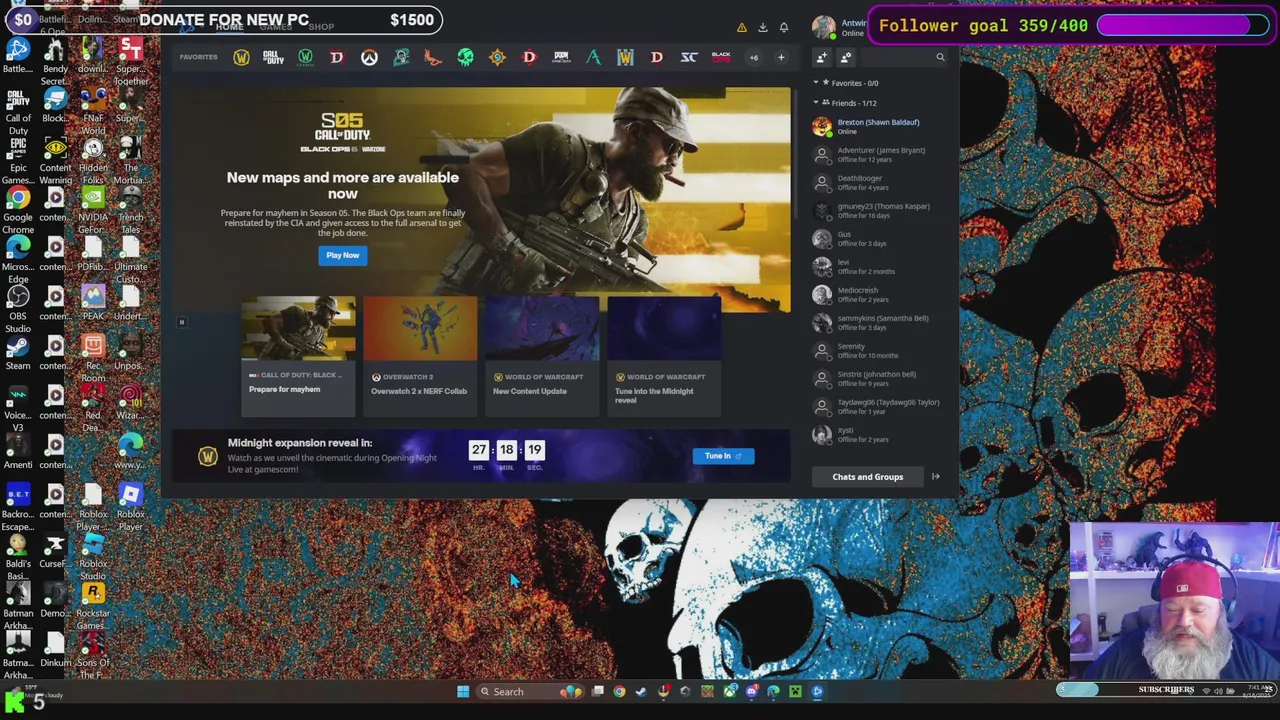Viewport: 1280px width, 720px height.
Task: Open Windows Start menu
Action: coord(463,691)
